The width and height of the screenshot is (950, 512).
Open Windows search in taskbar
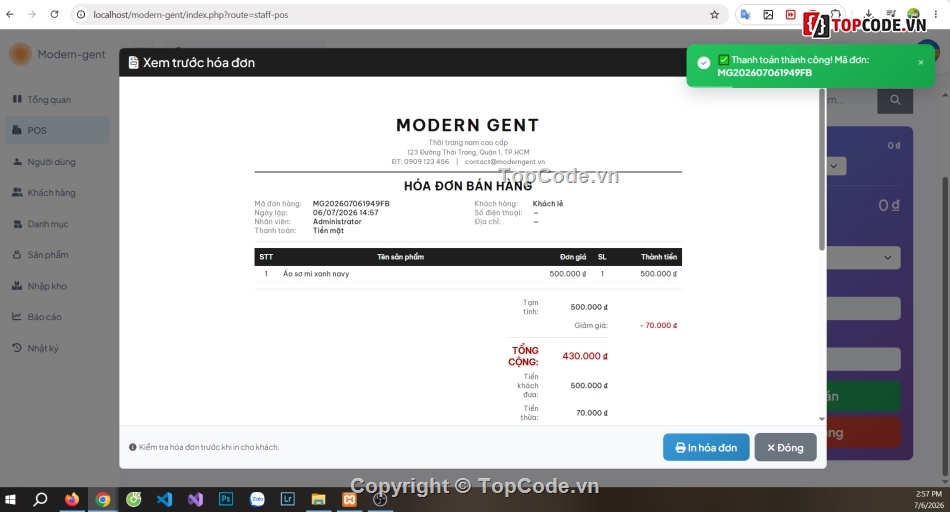(x=40, y=499)
